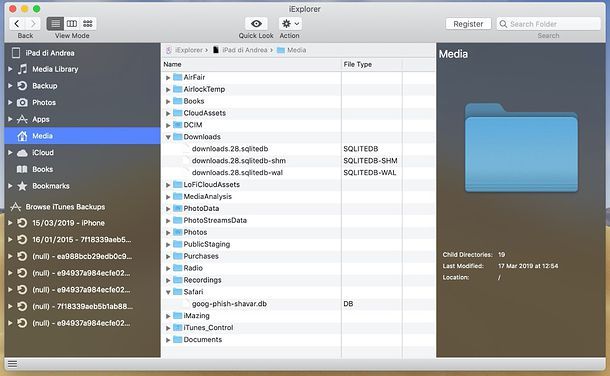Switch to column view mode

tap(72, 24)
